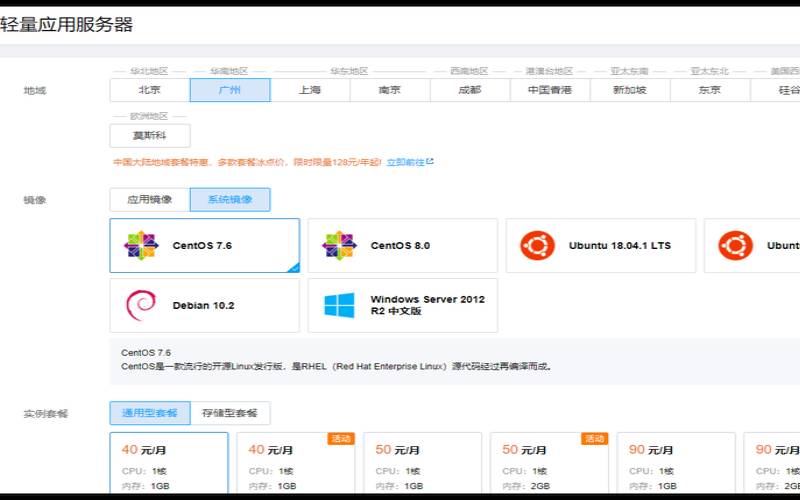This screenshot has height=500, width=800.
Task: Pick the 中国香港 region
Action: click(x=550, y=90)
